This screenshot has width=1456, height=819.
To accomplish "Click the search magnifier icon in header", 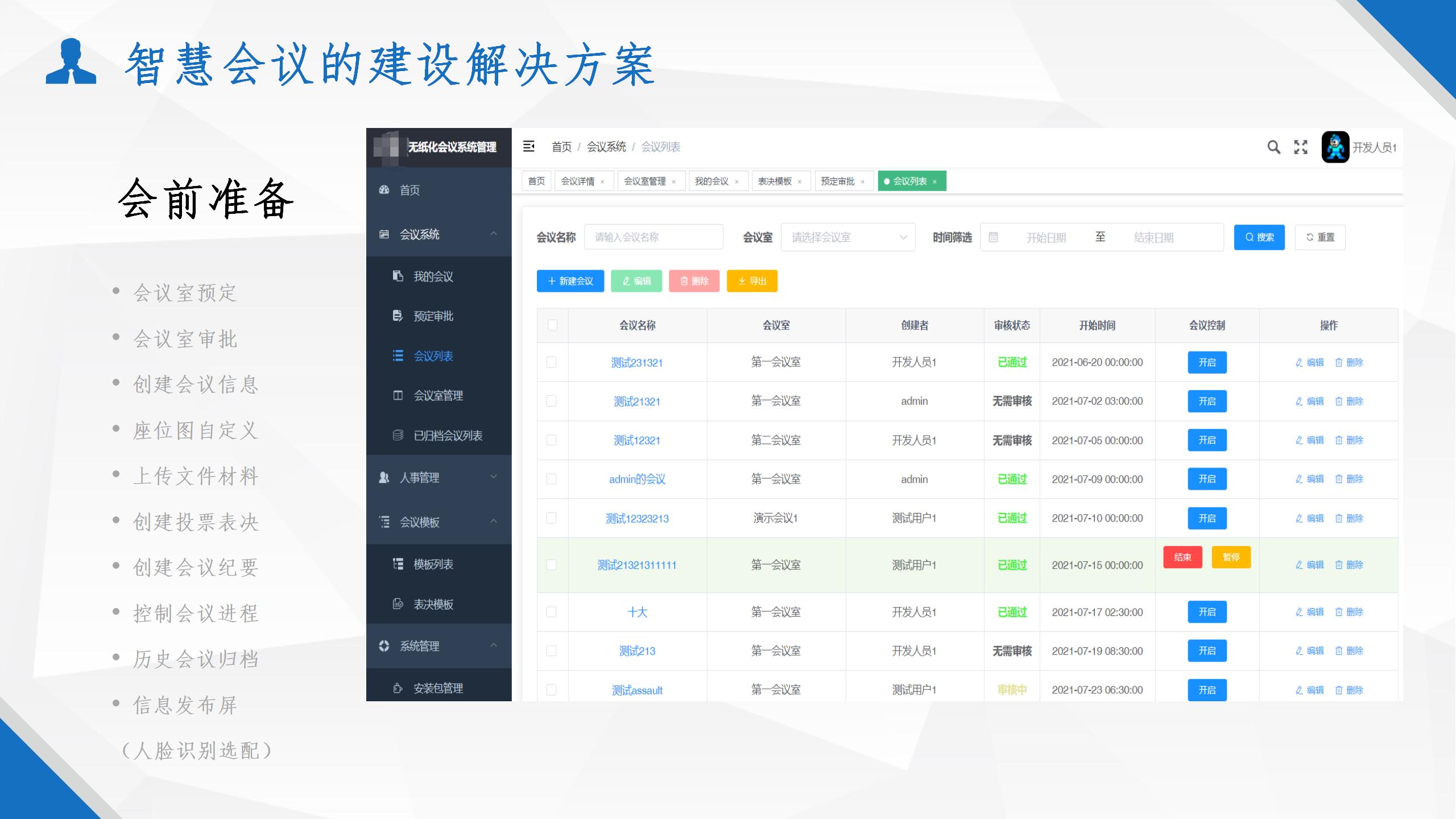I will point(1273,147).
